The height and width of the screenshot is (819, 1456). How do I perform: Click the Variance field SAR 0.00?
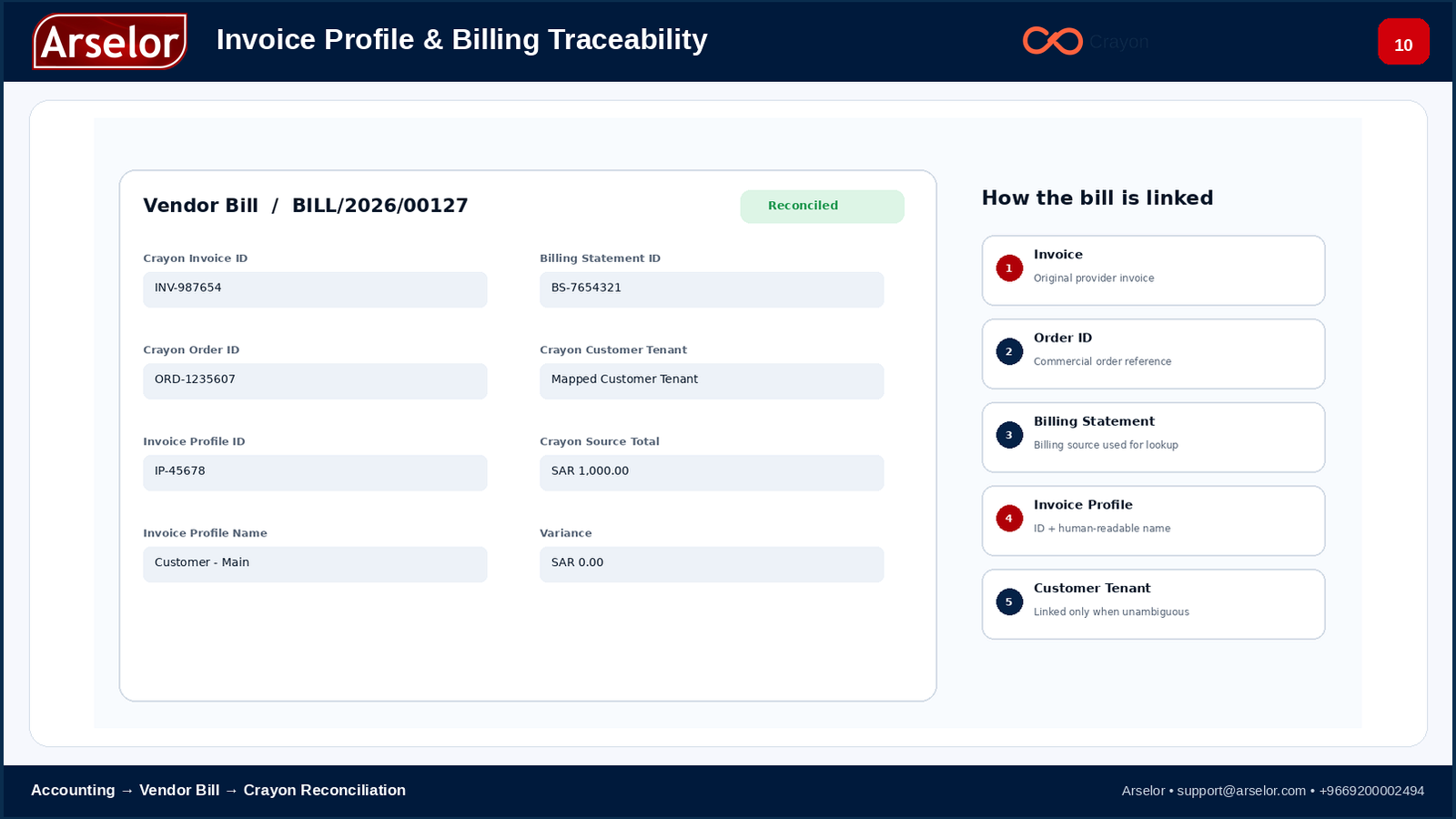pyautogui.click(x=712, y=564)
